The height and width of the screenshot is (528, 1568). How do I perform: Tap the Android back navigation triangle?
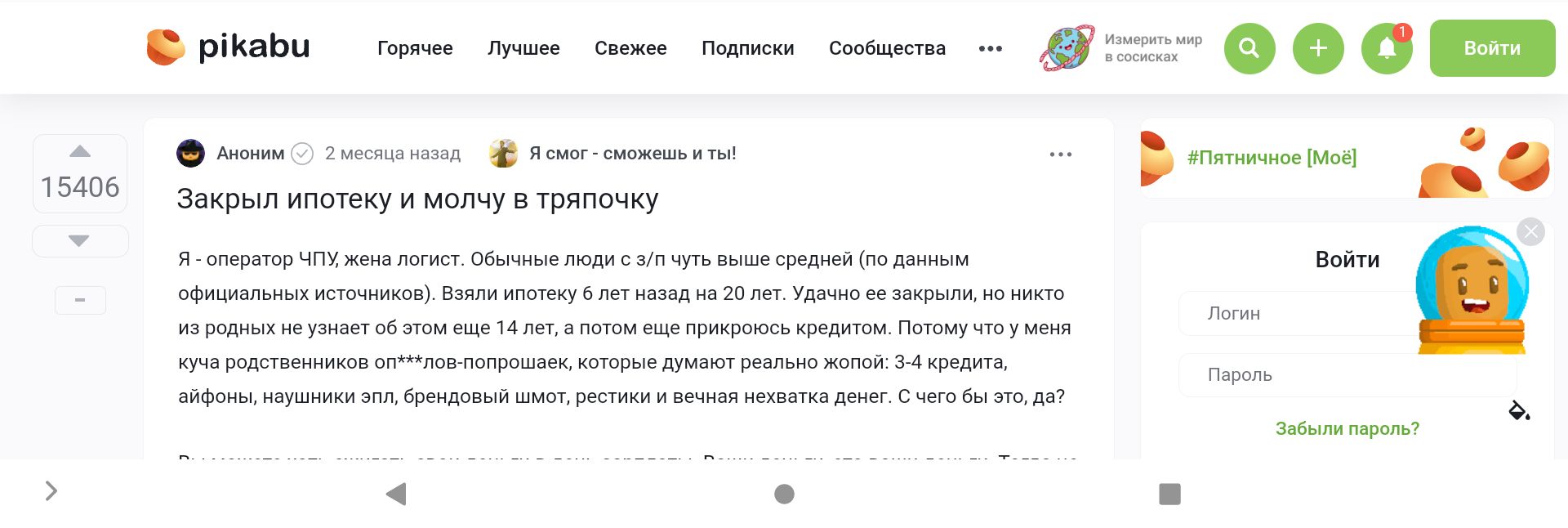396,494
